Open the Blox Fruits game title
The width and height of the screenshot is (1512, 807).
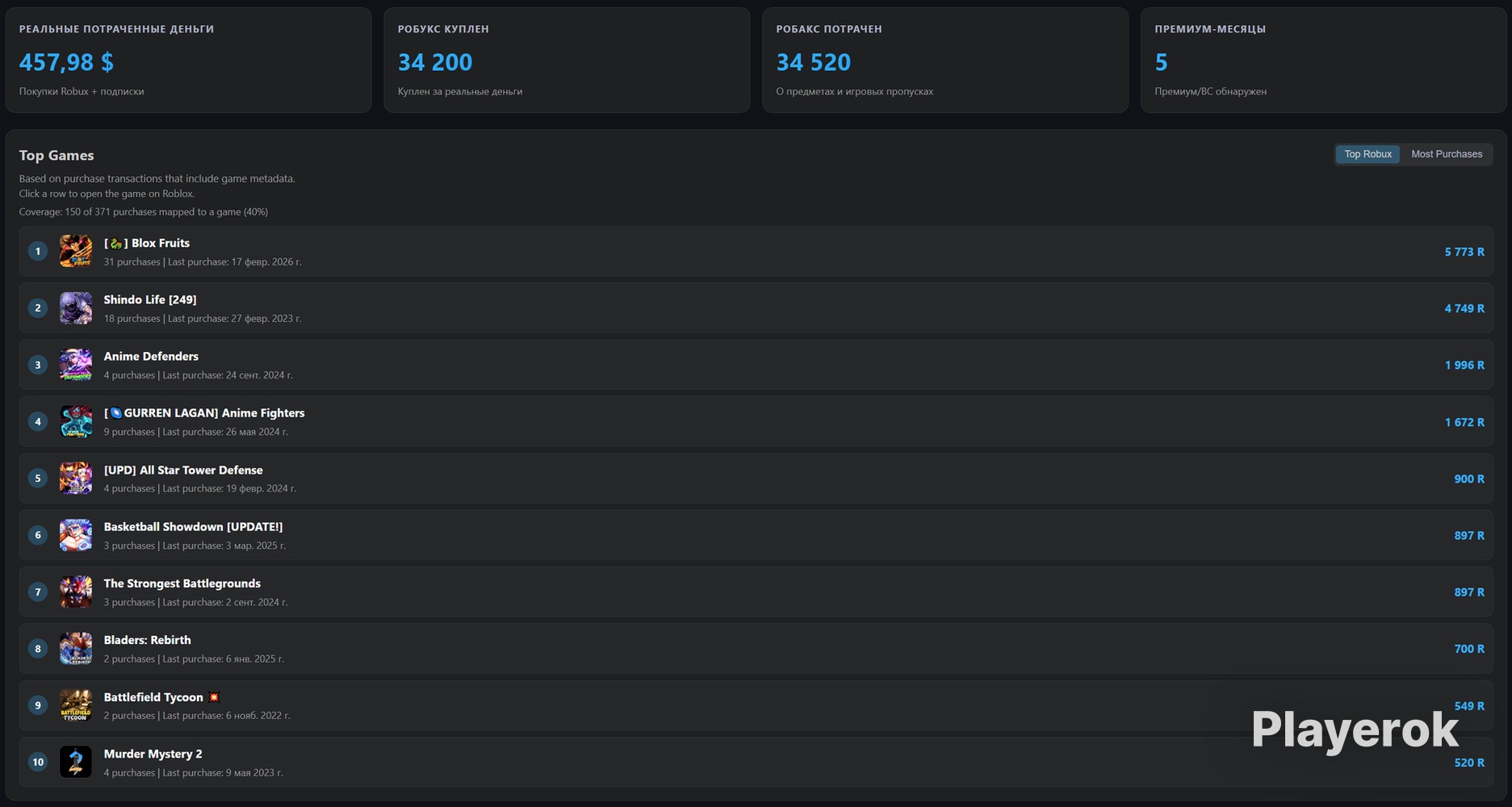click(x=147, y=243)
